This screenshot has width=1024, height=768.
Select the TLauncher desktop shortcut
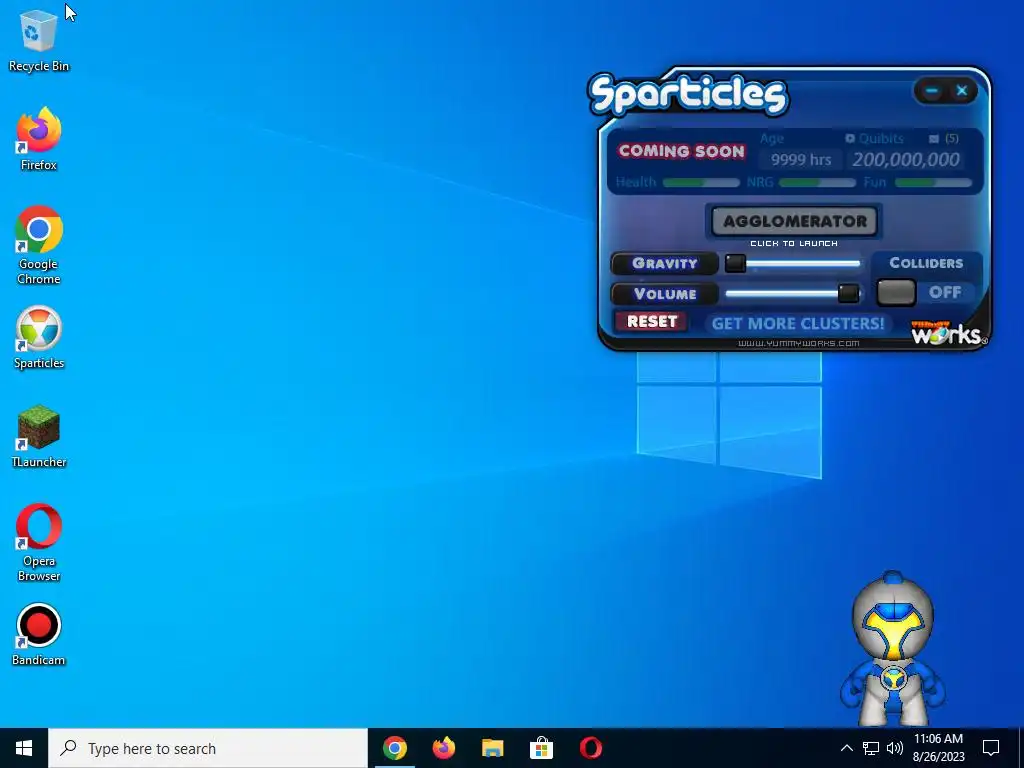point(39,437)
